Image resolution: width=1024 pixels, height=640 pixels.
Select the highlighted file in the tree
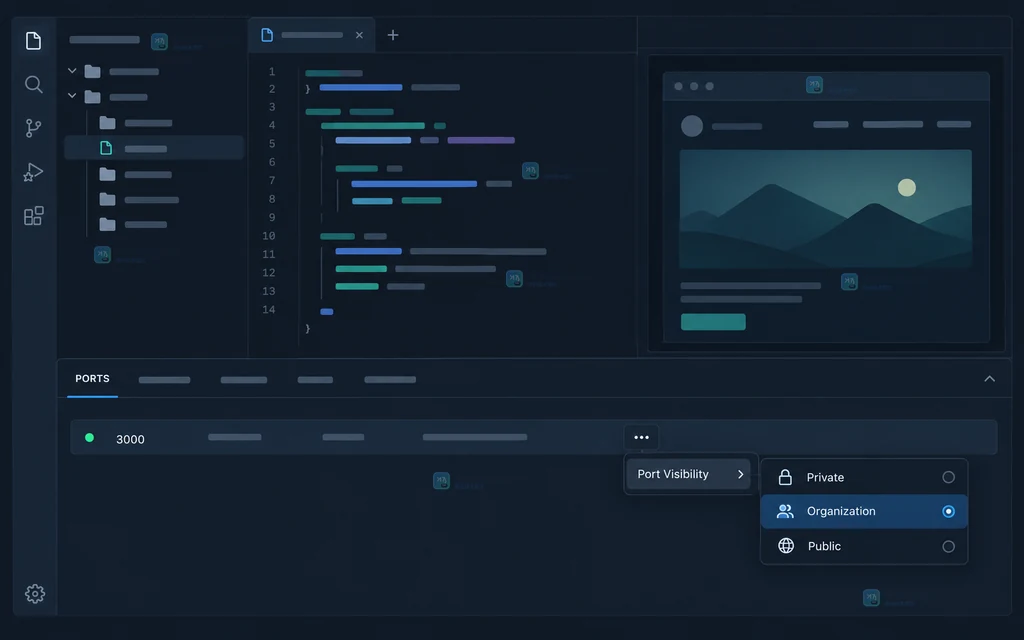pos(154,148)
